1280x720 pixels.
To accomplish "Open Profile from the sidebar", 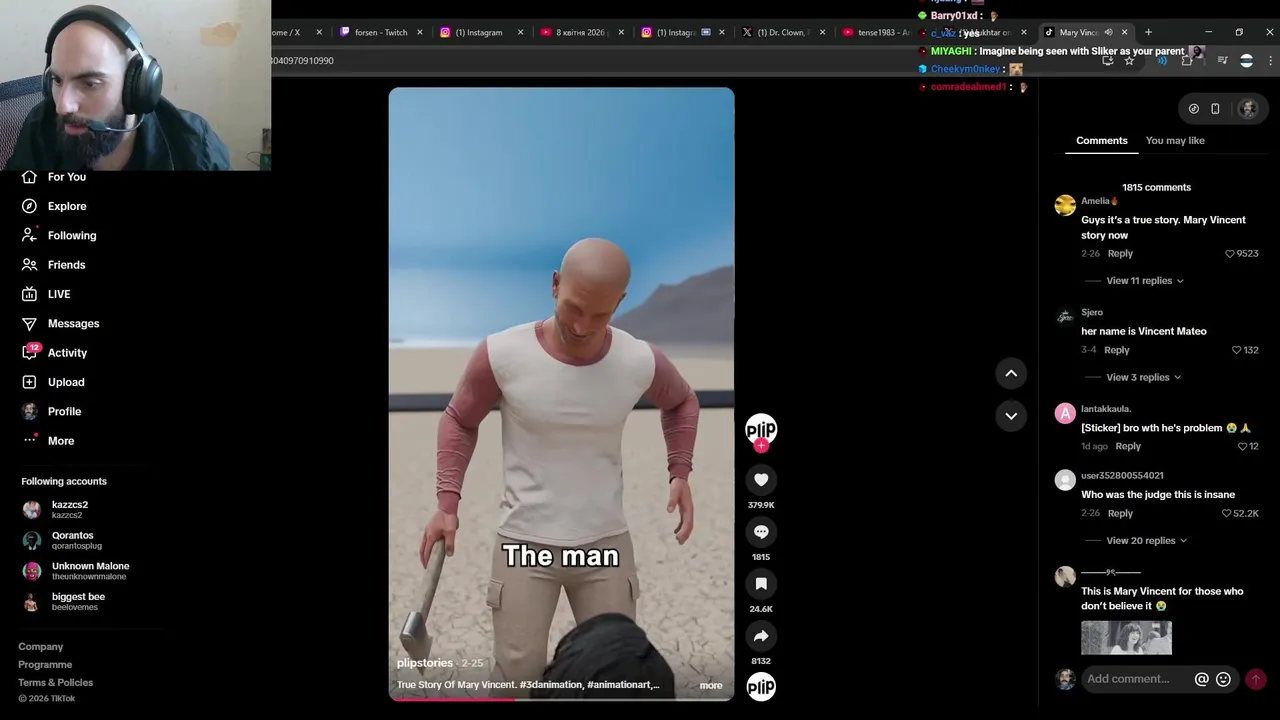I will tap(50, 412).
